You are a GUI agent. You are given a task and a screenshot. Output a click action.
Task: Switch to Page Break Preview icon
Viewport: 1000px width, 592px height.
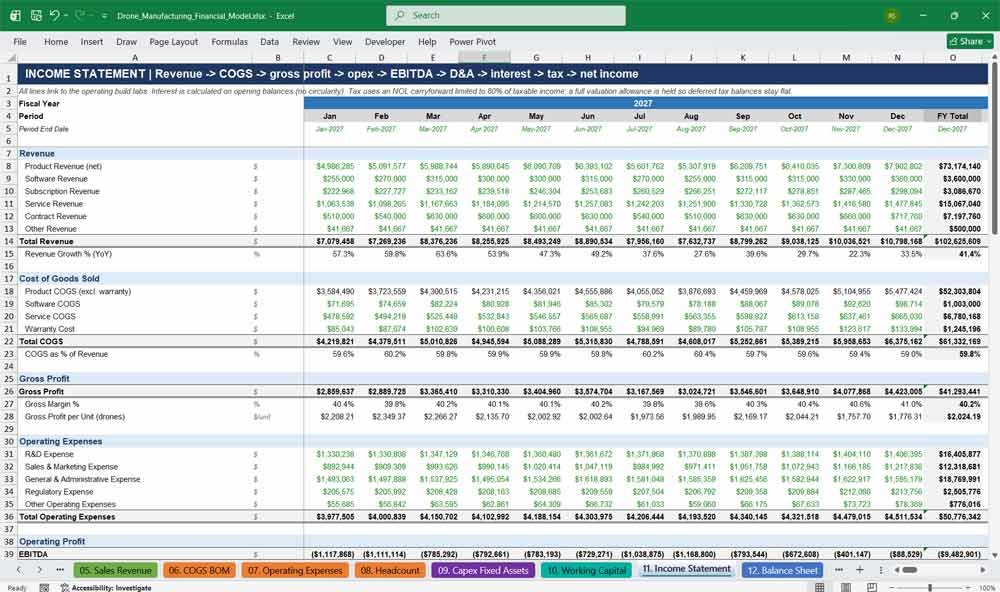coord(871,588)
